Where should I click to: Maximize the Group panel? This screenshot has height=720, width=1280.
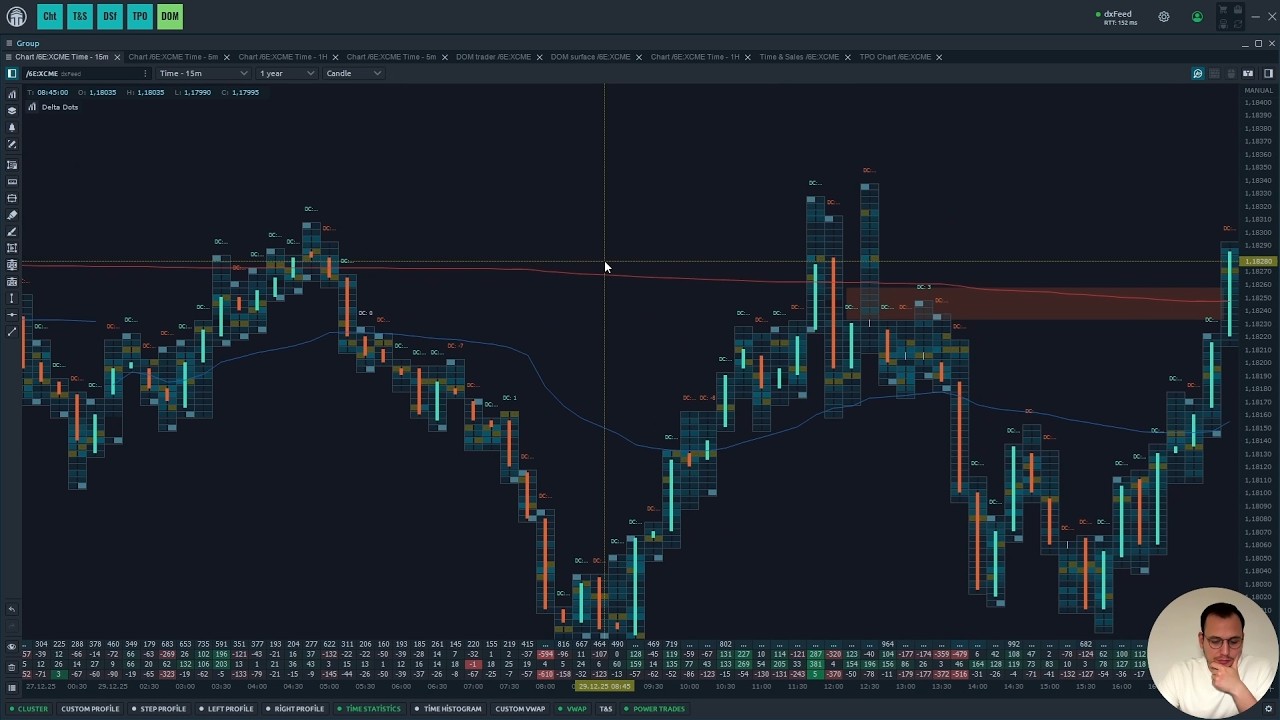point(1258,43)
